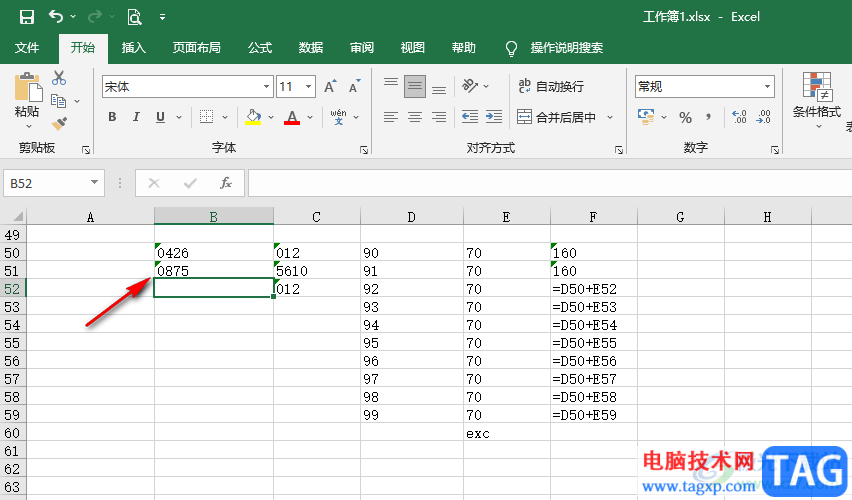Click Decrease Indent icon
Screen dimensions: 852x500
[470, 117]
